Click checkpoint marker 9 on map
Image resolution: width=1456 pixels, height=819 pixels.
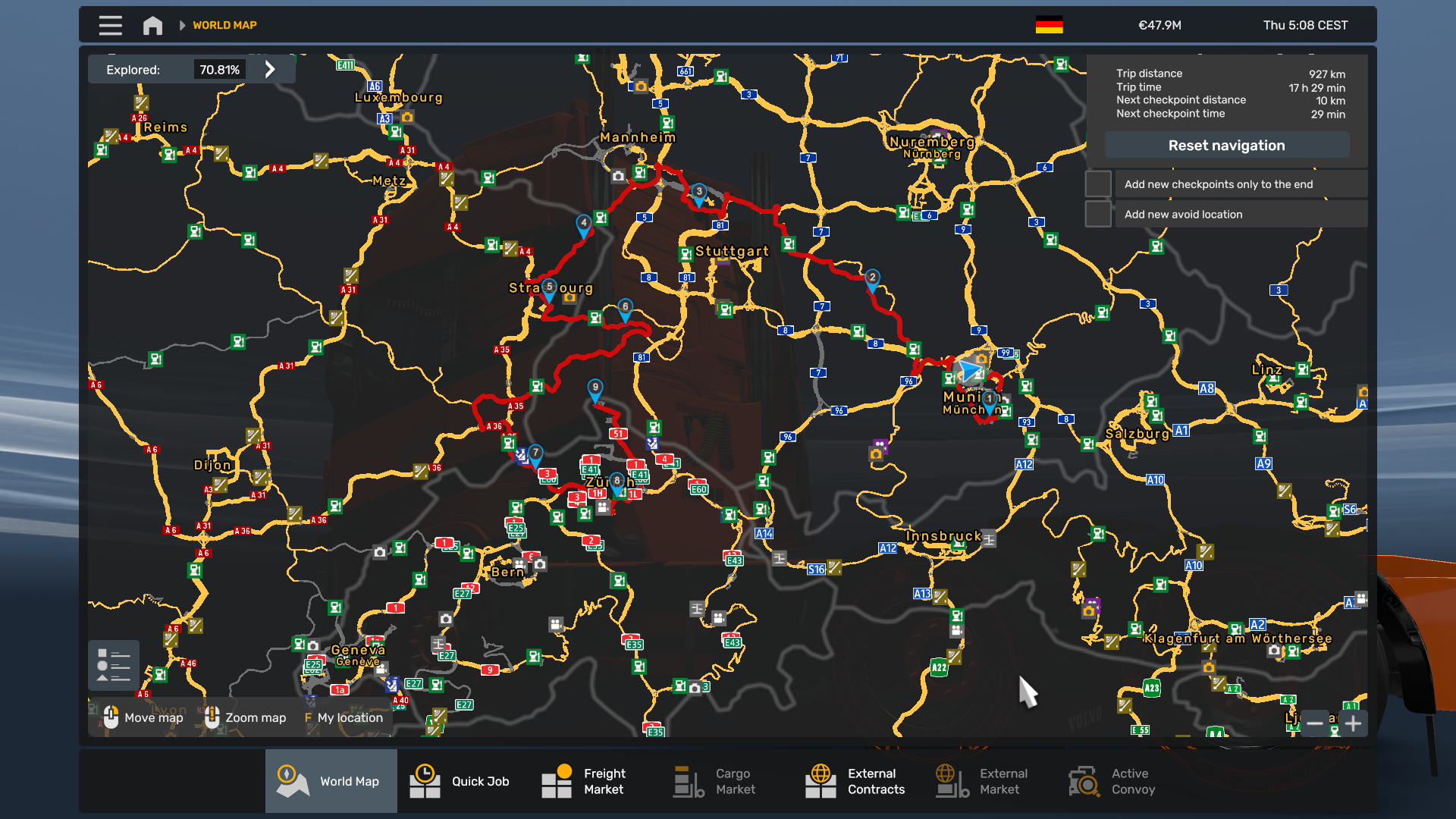[595, 388]
